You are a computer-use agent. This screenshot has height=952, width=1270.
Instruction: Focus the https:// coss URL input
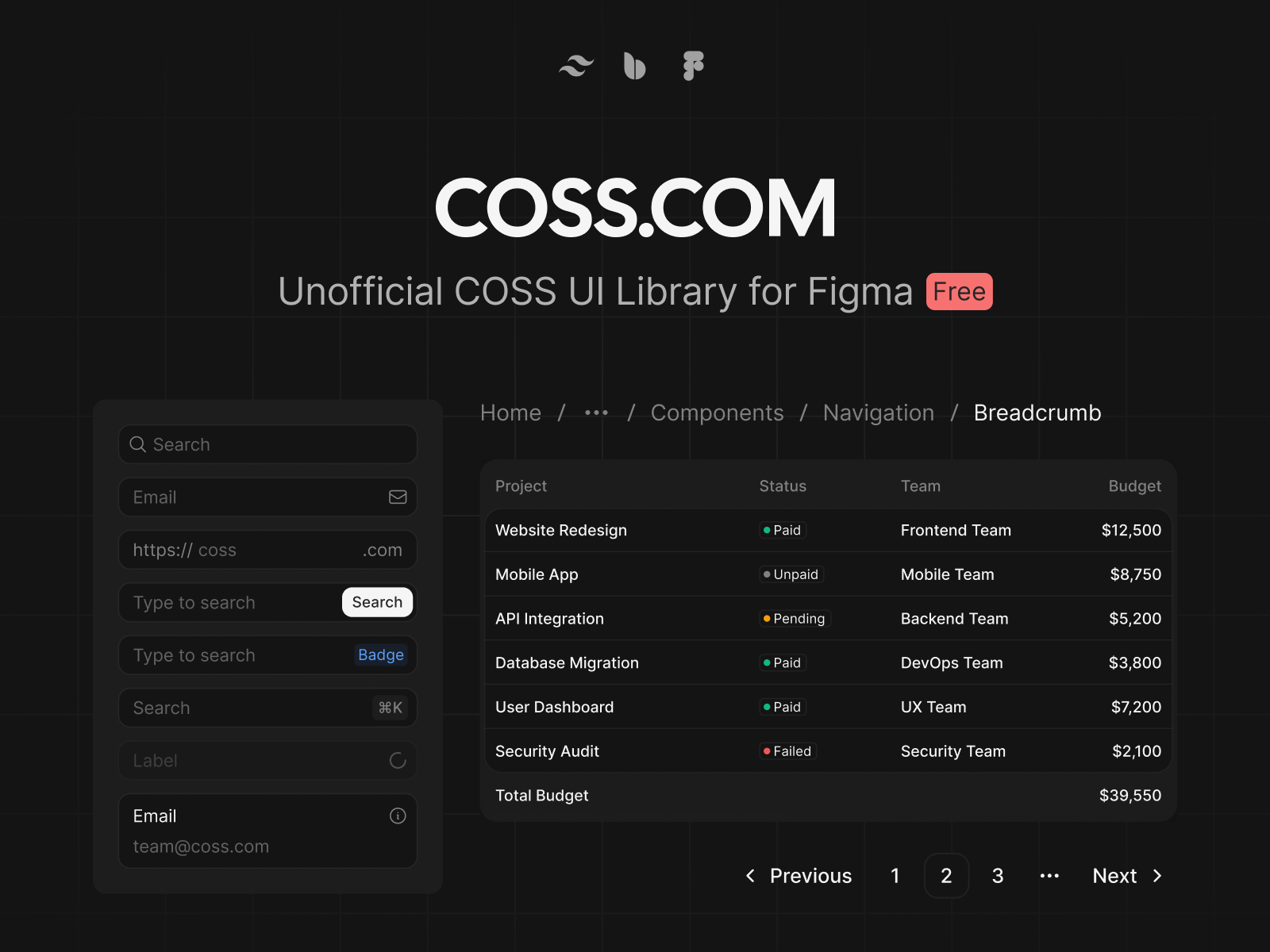pos(268,550)
